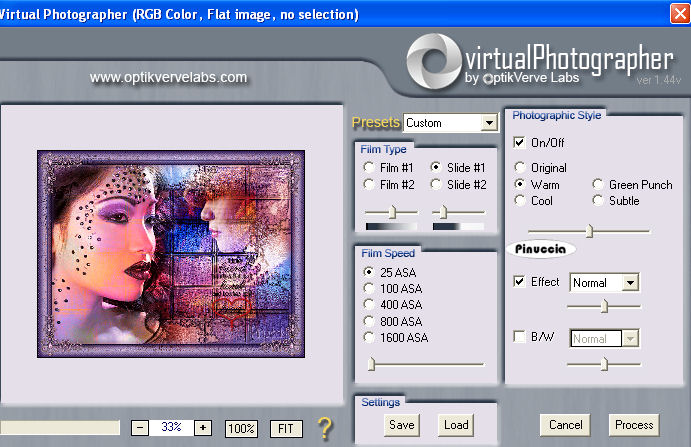Close the Virtual Photographer window
This screenshot has width=691, height=447.
680,14
